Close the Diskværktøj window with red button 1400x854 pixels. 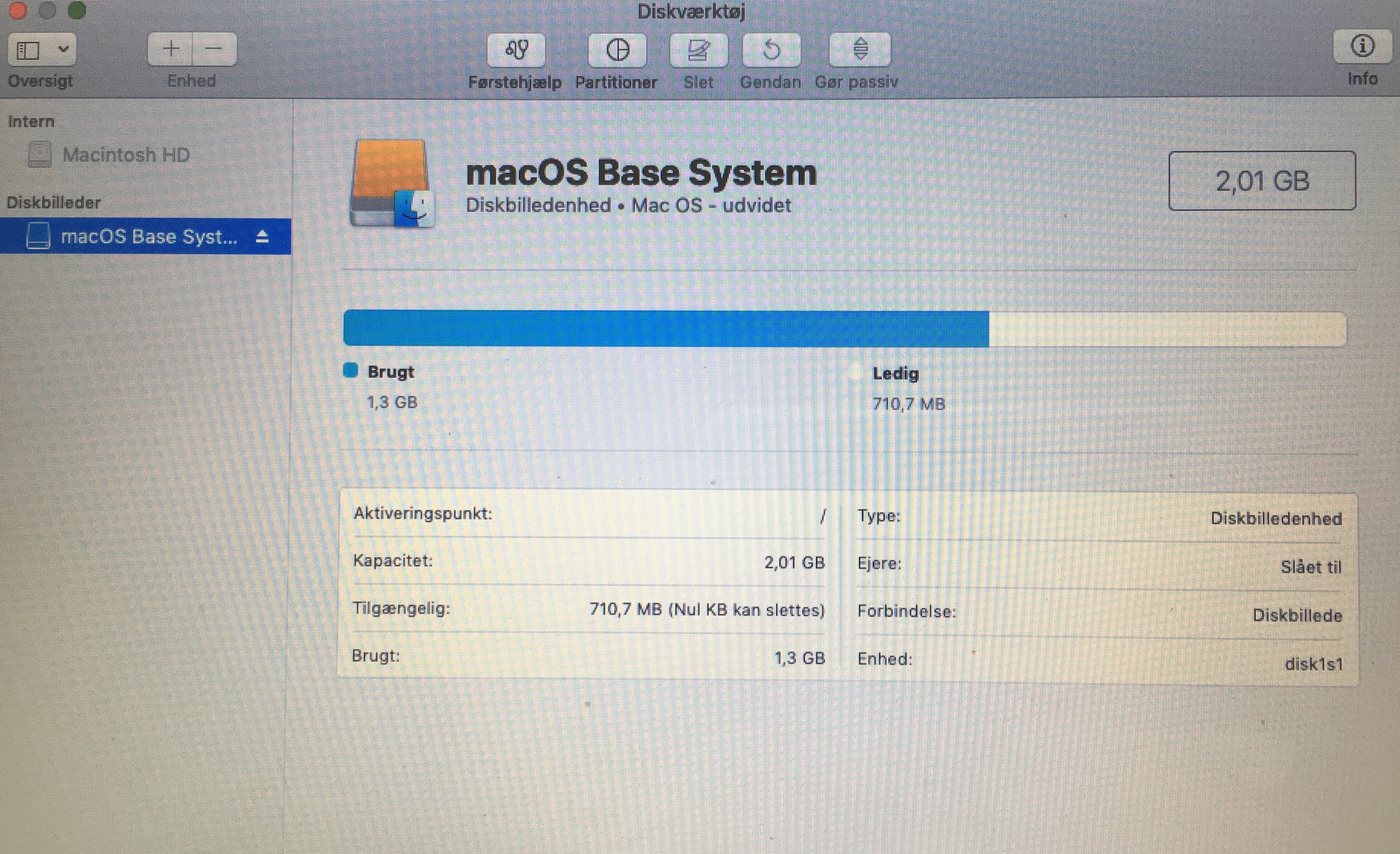(x=18, y=10)
